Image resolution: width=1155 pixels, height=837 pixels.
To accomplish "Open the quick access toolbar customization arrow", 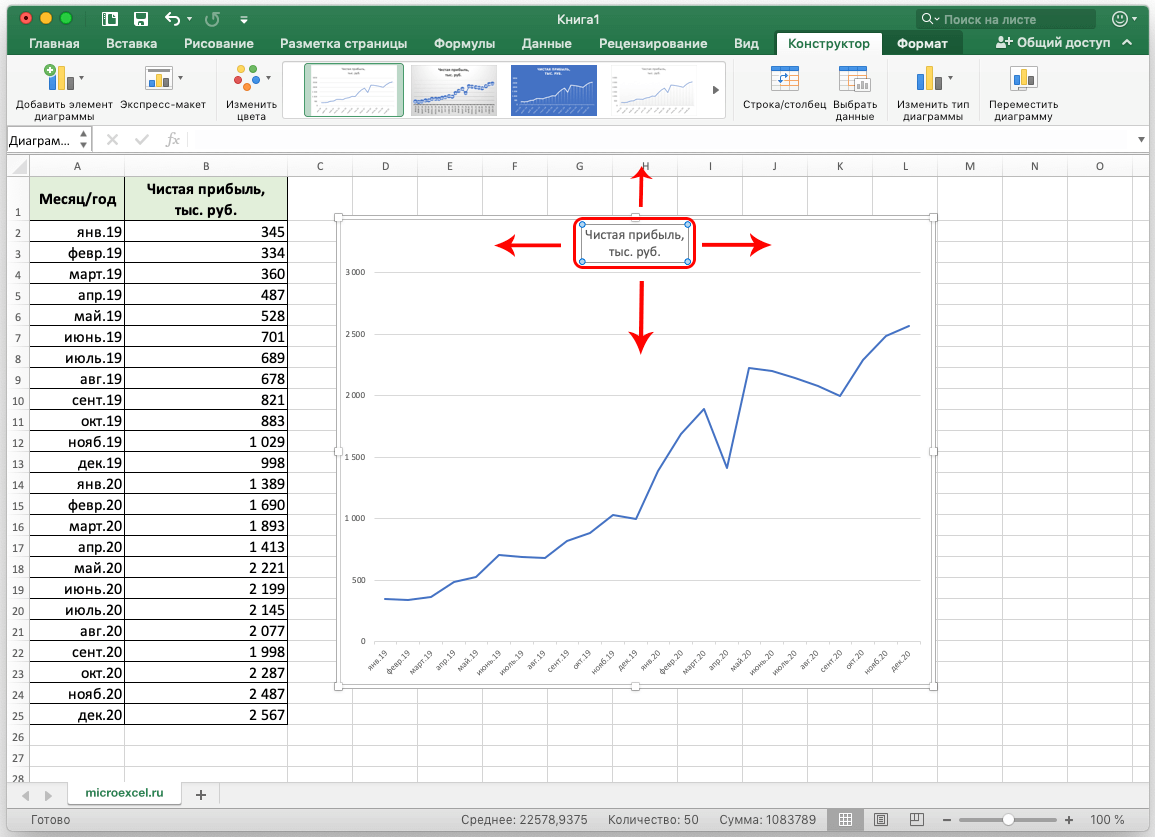I will [244, 20].
